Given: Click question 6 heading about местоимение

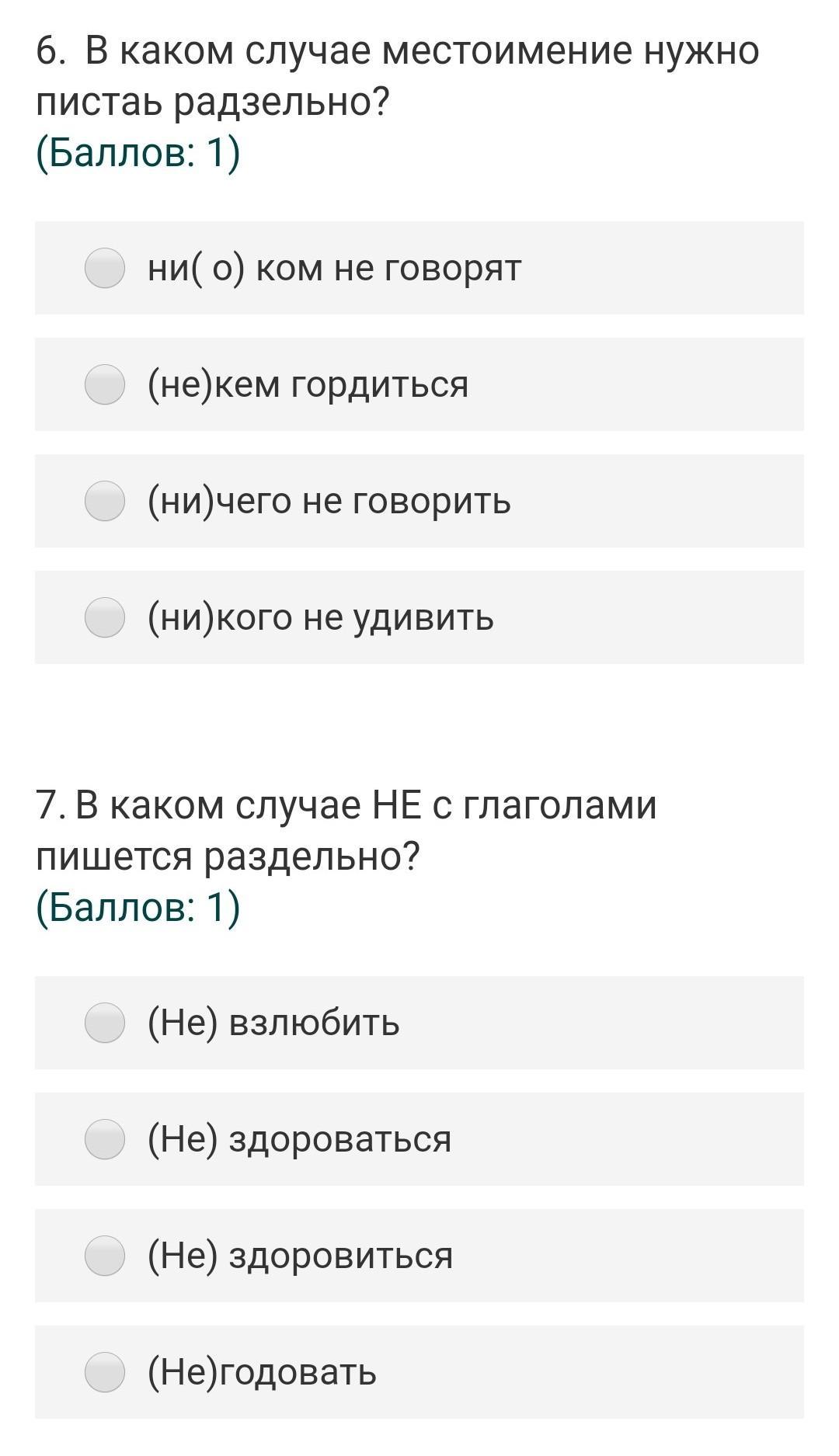Looking at the screenshot, I should point(396,76).
